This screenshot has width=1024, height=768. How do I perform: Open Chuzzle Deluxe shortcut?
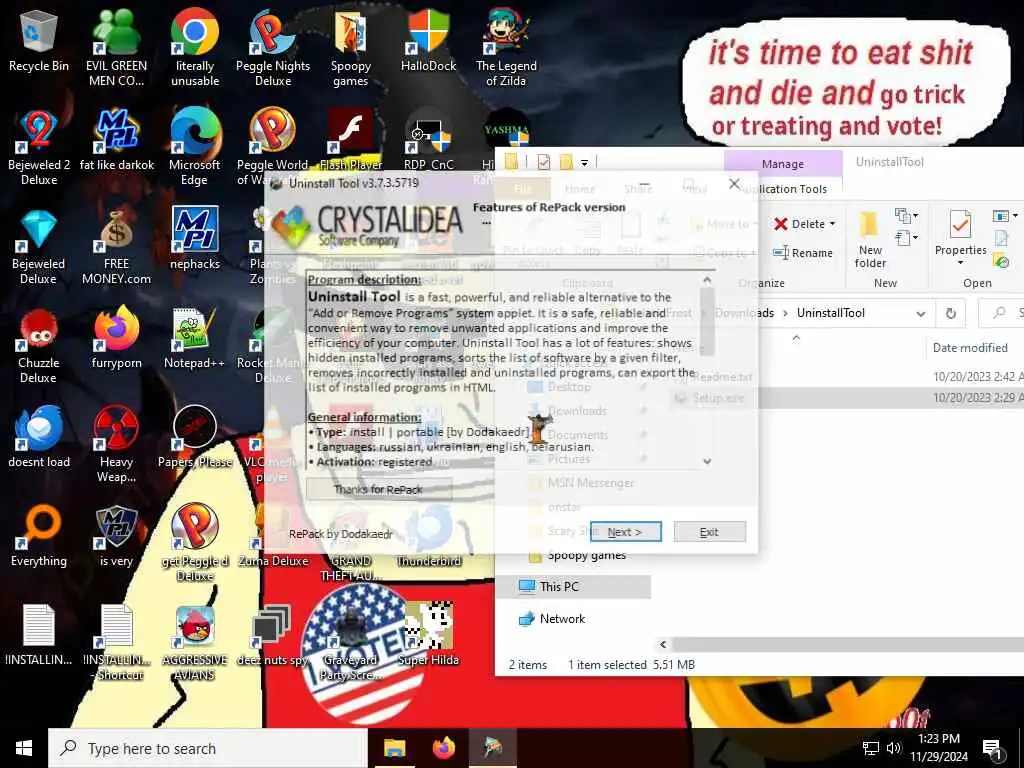tap(39, 346)
